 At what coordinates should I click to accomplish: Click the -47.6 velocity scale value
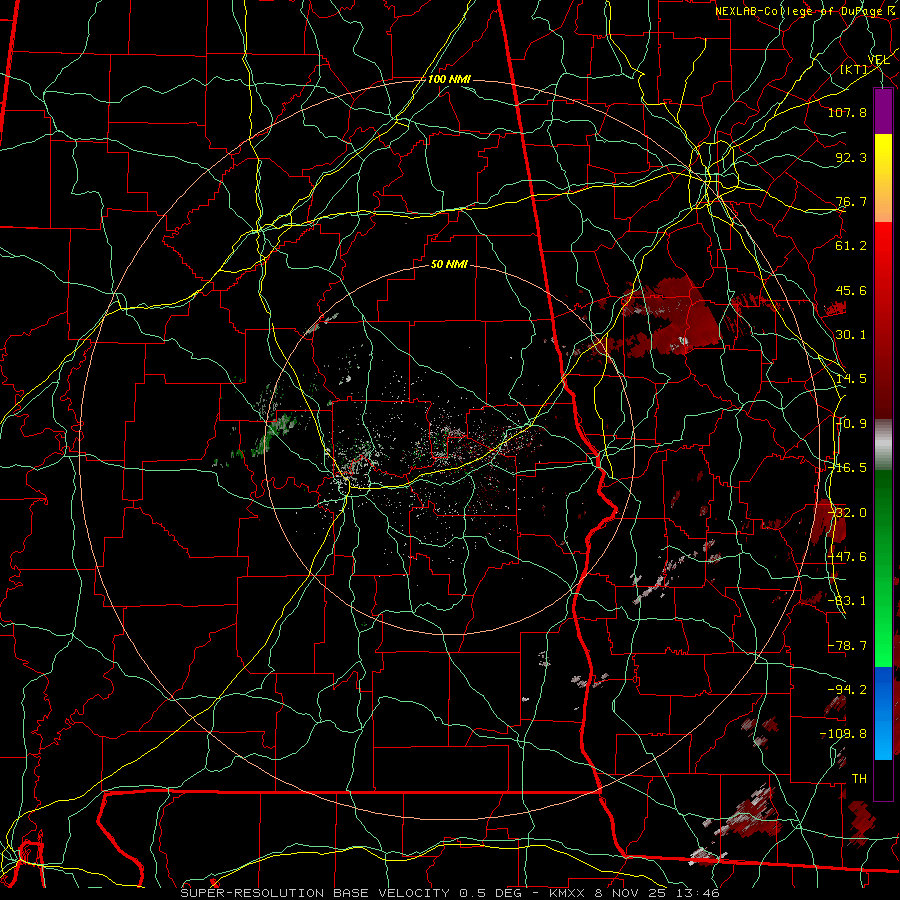point(847,557)
